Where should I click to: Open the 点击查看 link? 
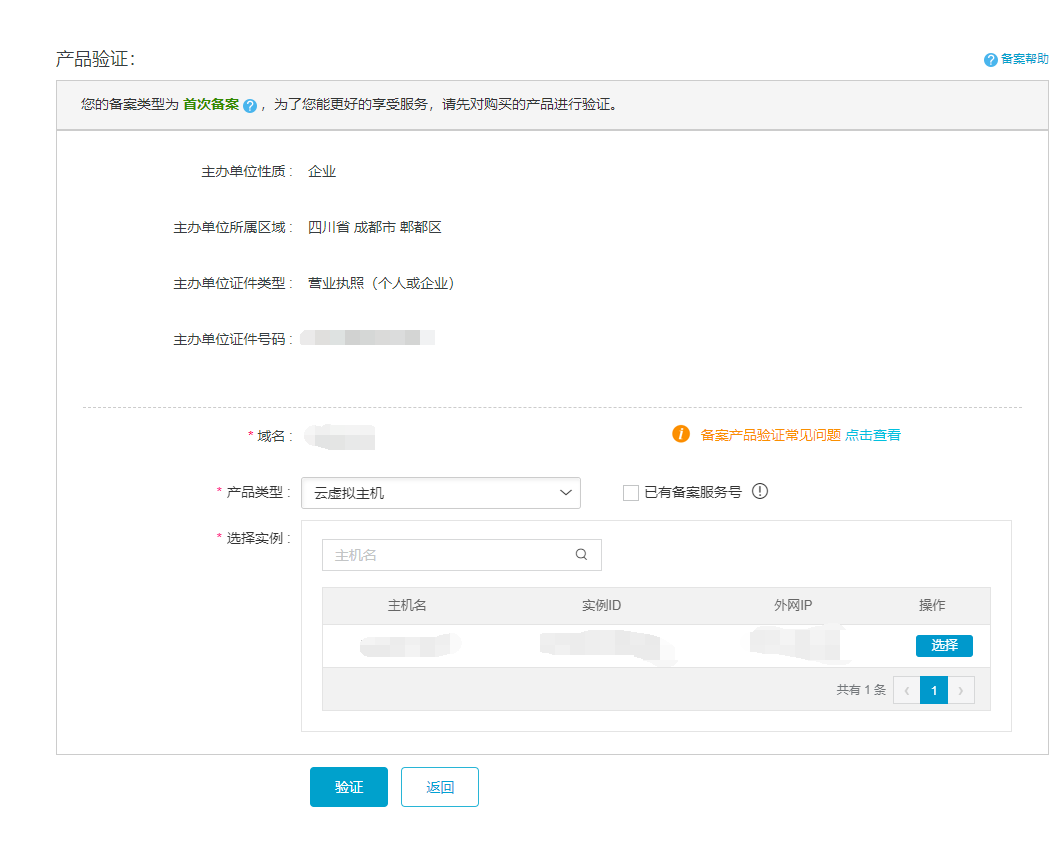pos(873,435)
